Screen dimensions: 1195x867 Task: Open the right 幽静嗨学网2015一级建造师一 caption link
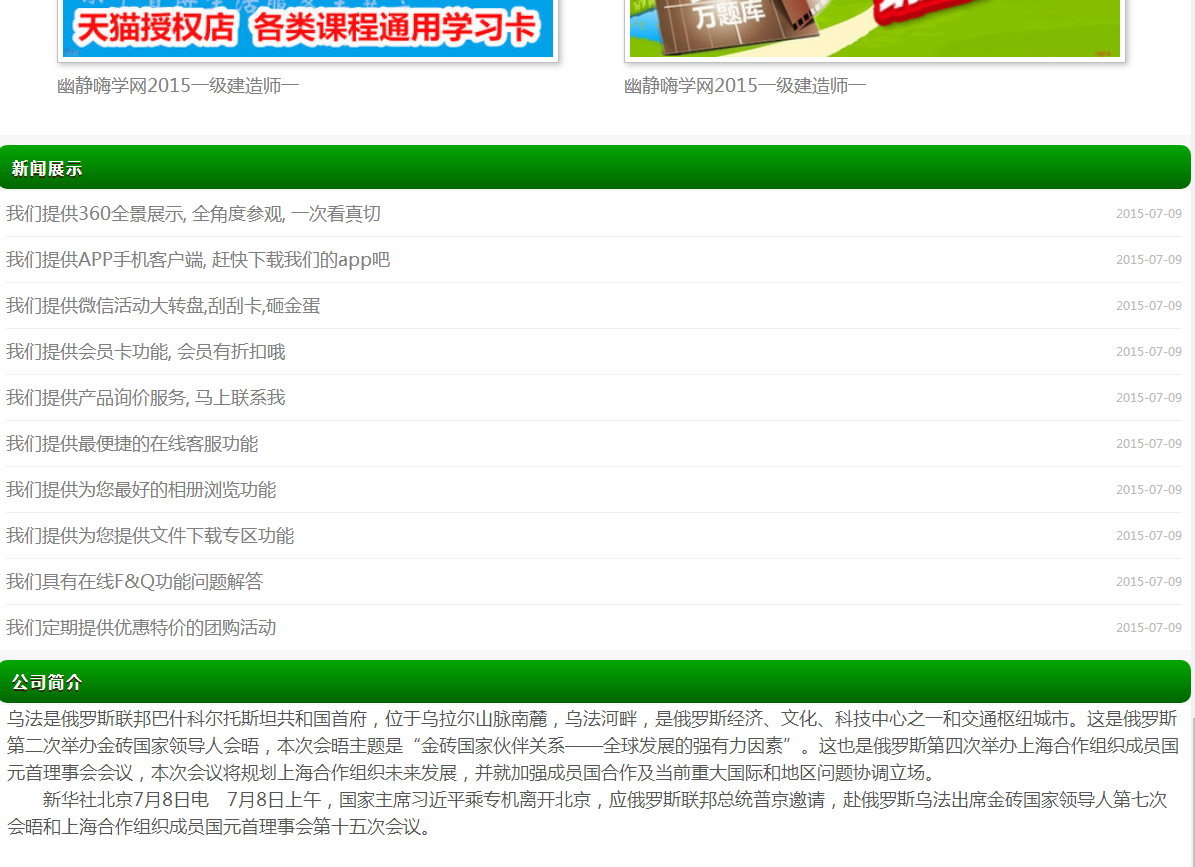(745, 86)
